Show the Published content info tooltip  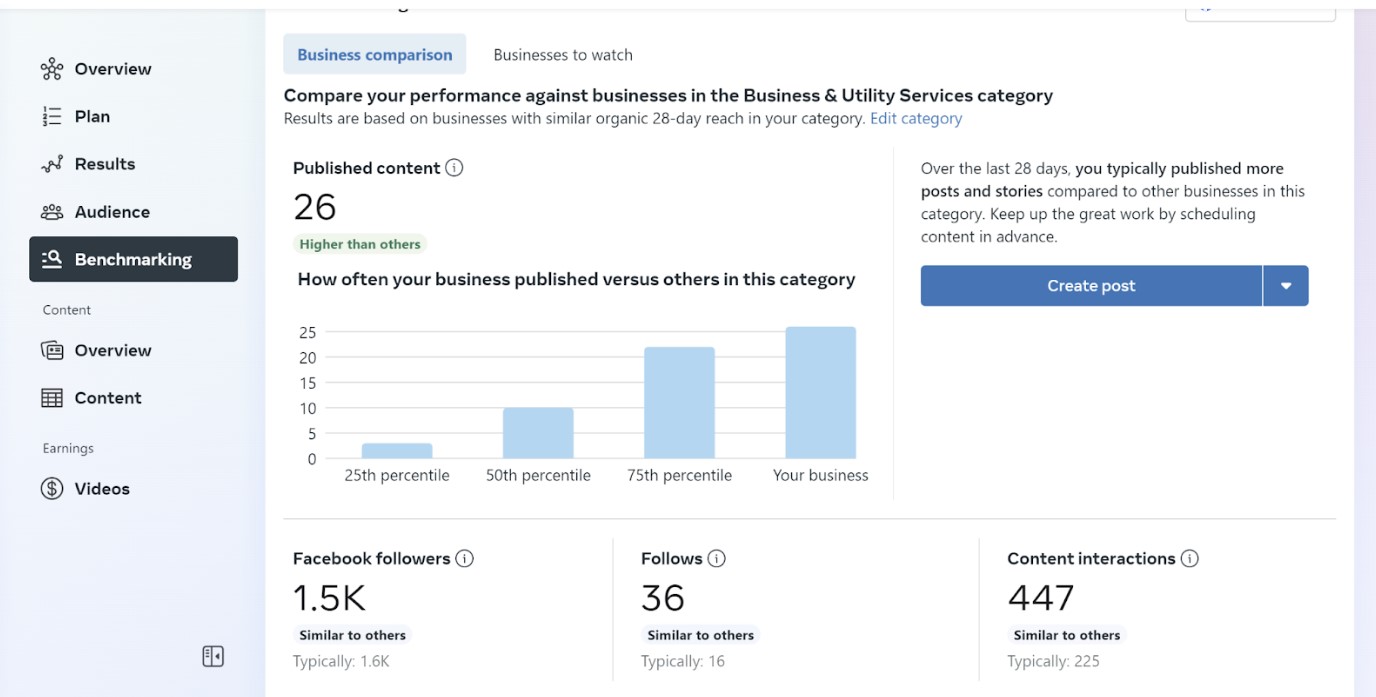454,168
